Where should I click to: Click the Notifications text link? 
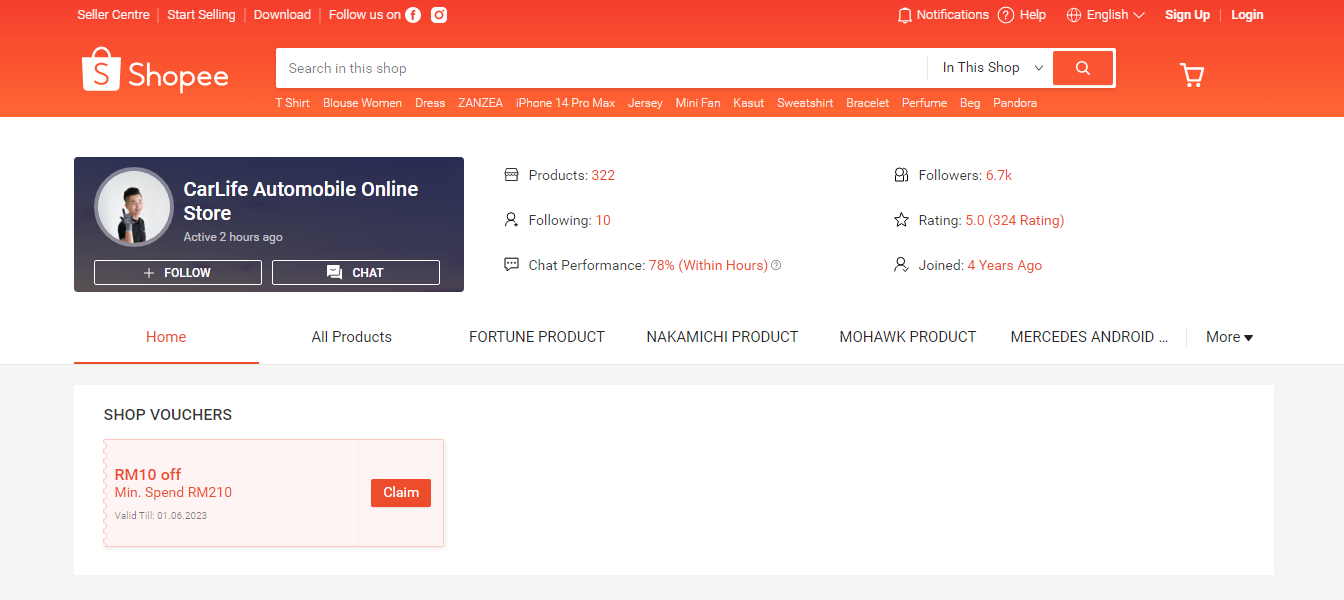[x=953, y=15]
